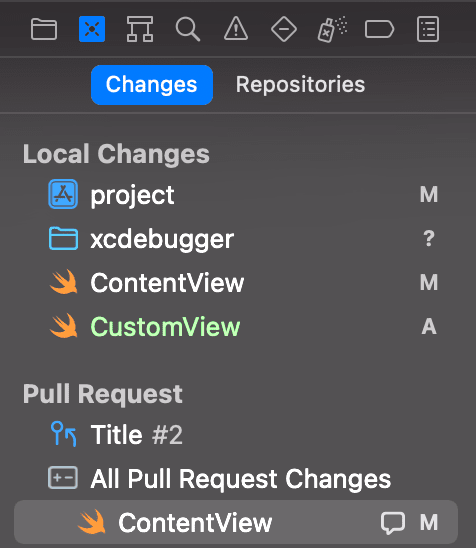This screenshot has width=476, height=548.
Task: Select the Source Control navigator icon
Action: (x=92, y=29)
